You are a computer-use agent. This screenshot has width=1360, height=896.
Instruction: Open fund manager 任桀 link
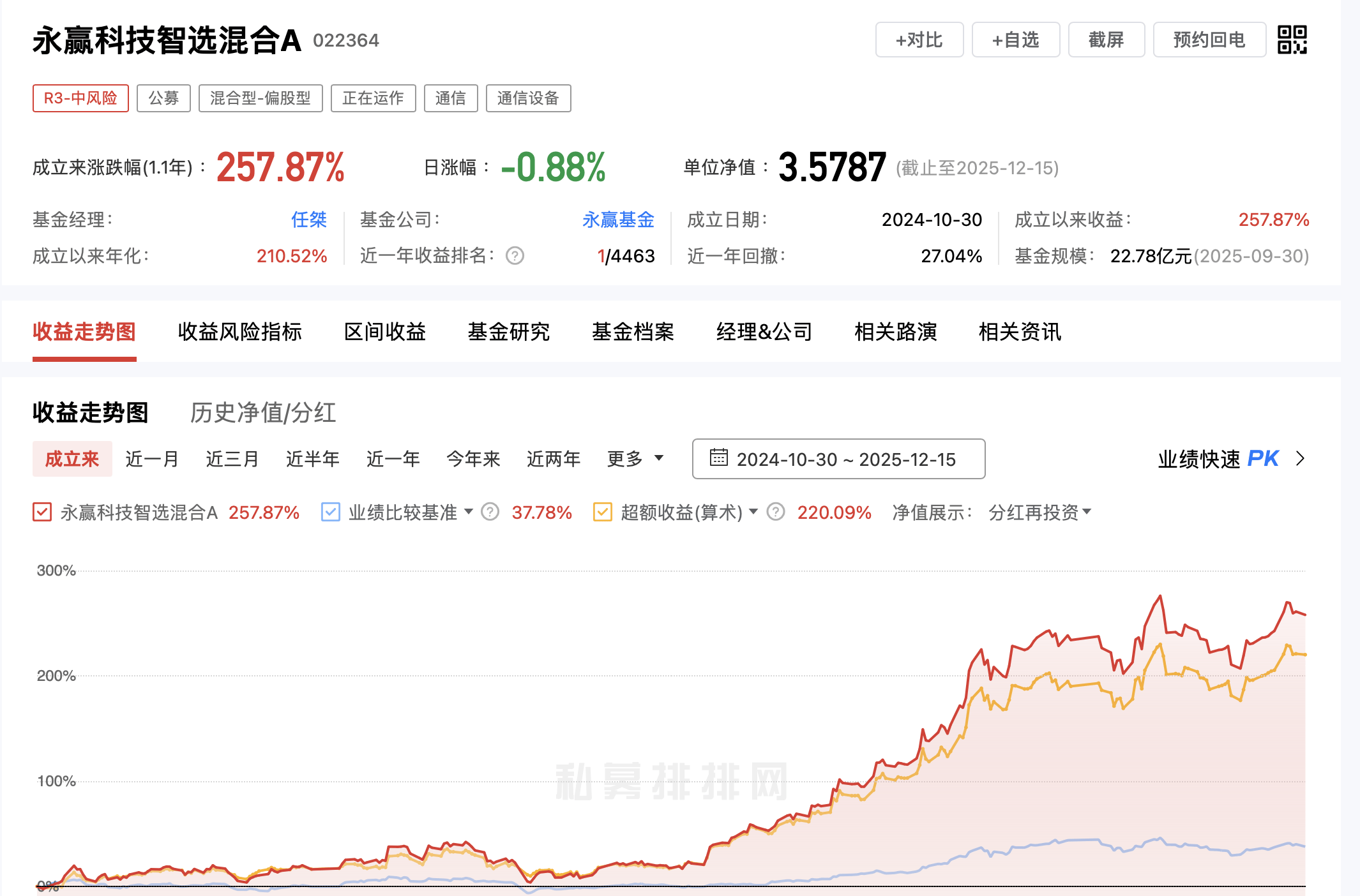[x=308, y=220]
